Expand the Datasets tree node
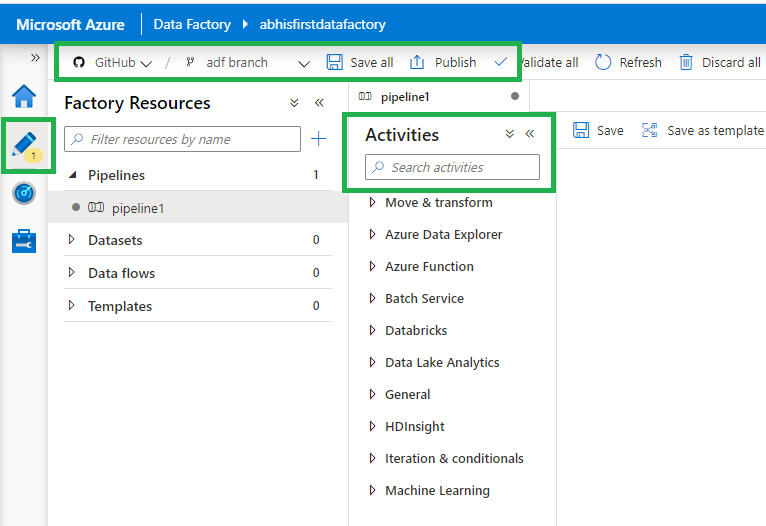The height and width of the screenshot is (526, 766). tap(114, 240)
